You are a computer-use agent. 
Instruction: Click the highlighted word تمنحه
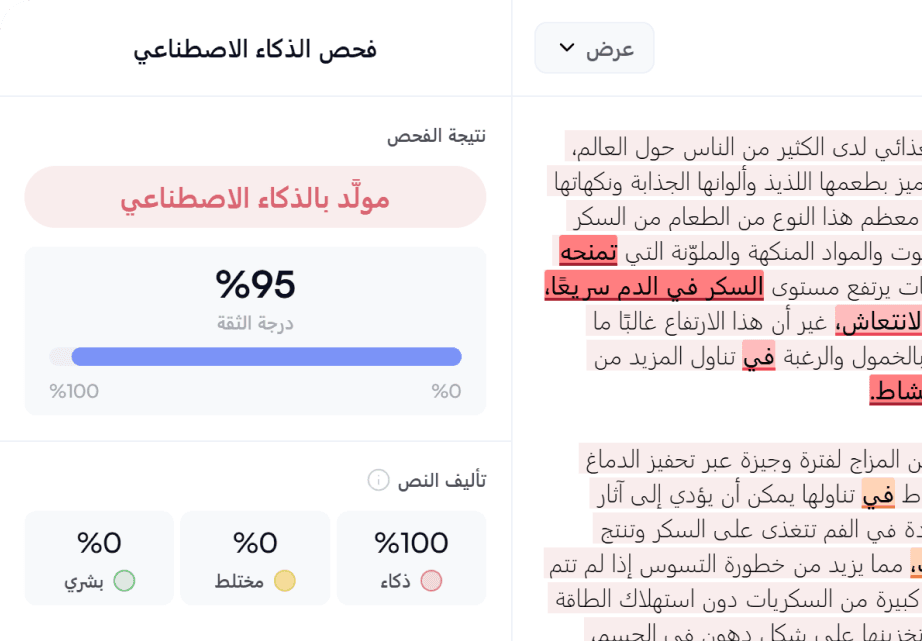point(588,251)
